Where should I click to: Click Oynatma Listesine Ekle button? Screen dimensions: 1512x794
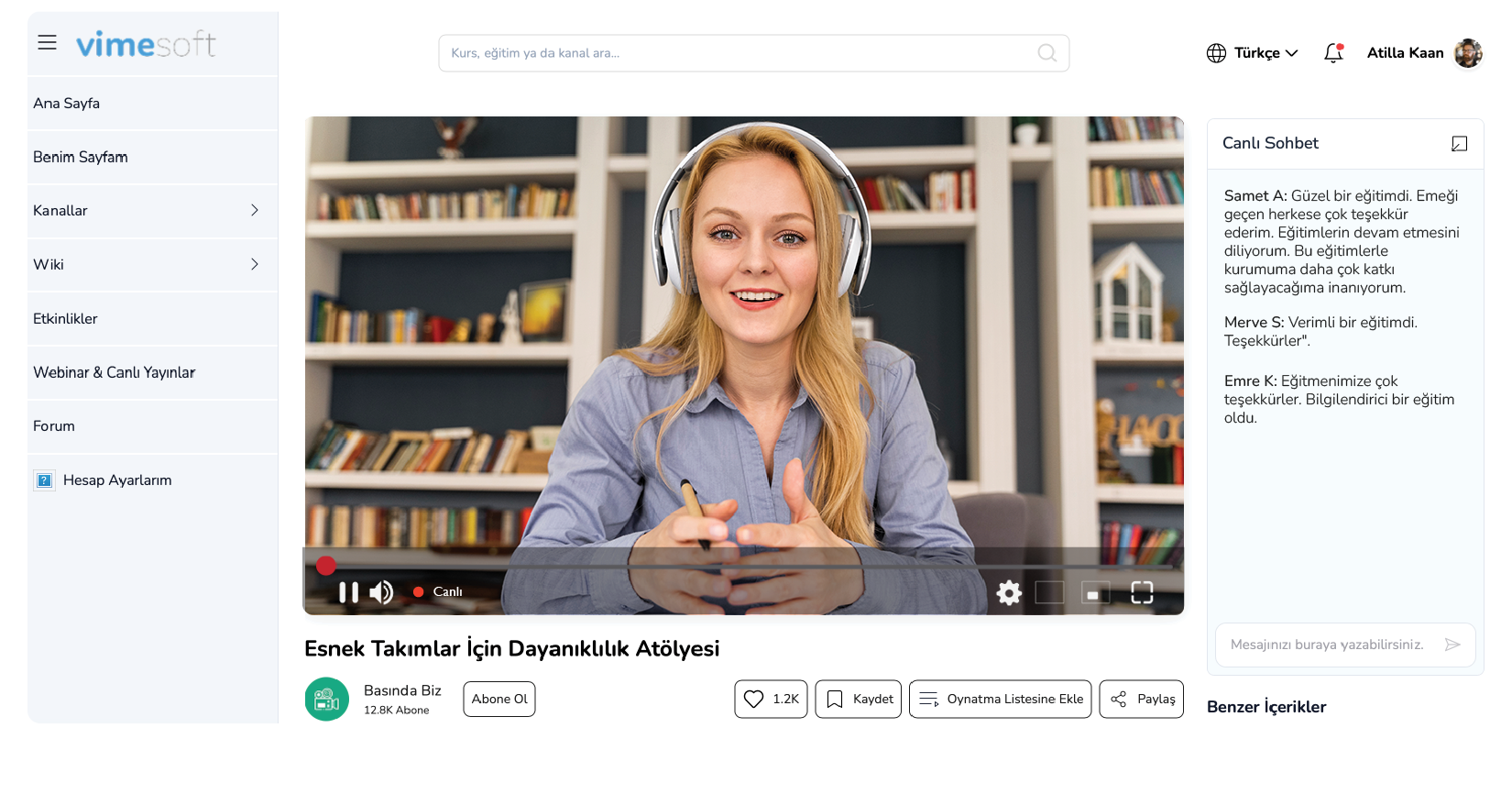1001,699
